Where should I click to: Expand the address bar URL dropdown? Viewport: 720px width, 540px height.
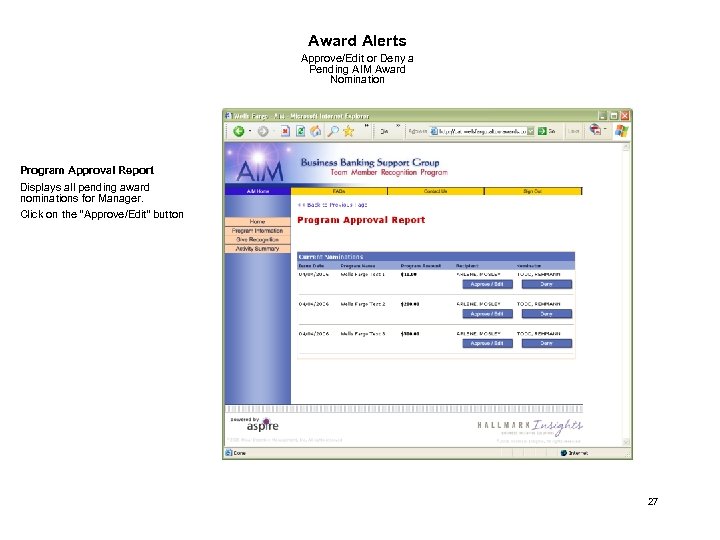point(530,131)
